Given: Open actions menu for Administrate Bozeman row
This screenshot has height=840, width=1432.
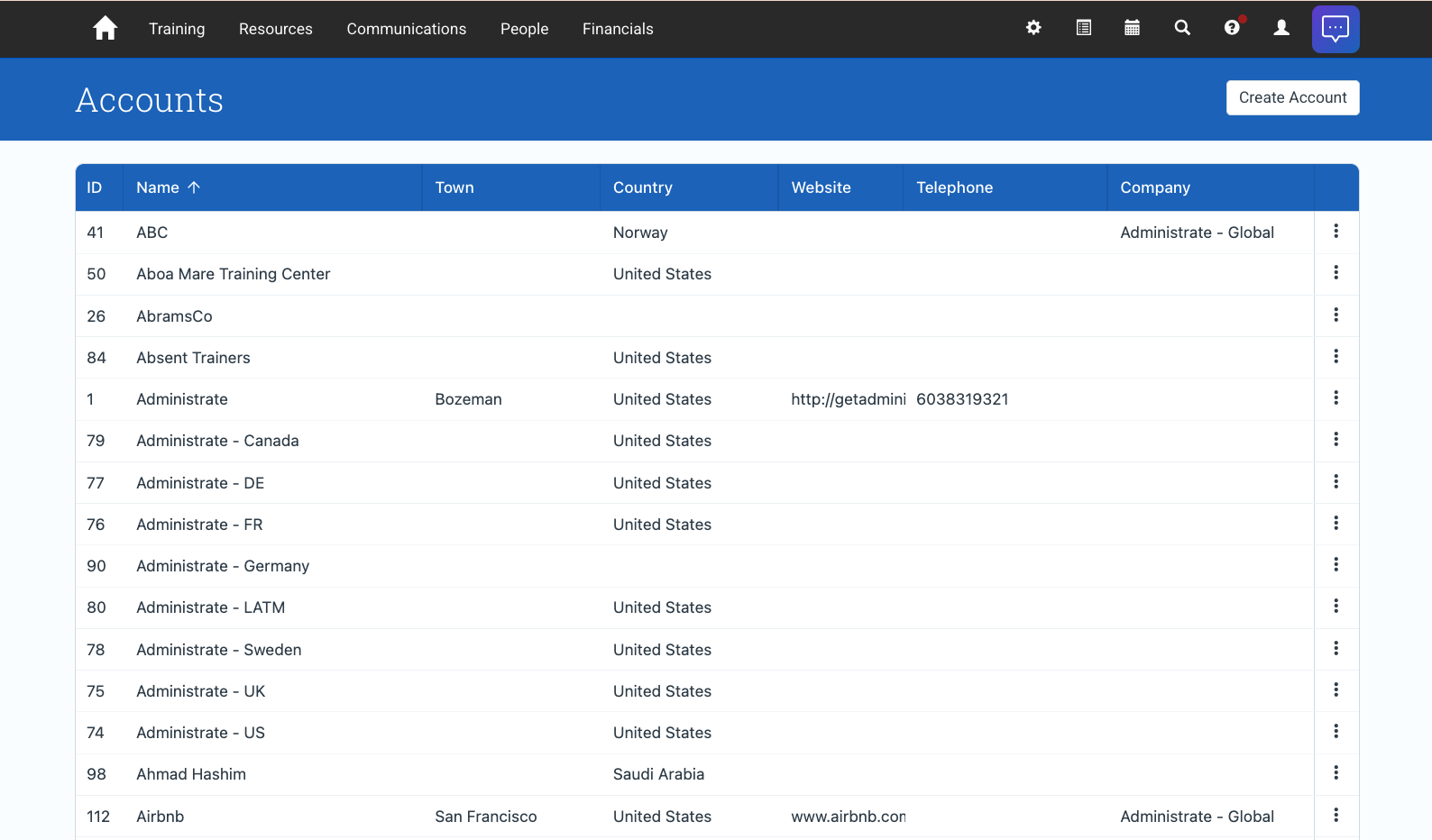Looking at the screenshot, I should click(x=1336, y=398).
